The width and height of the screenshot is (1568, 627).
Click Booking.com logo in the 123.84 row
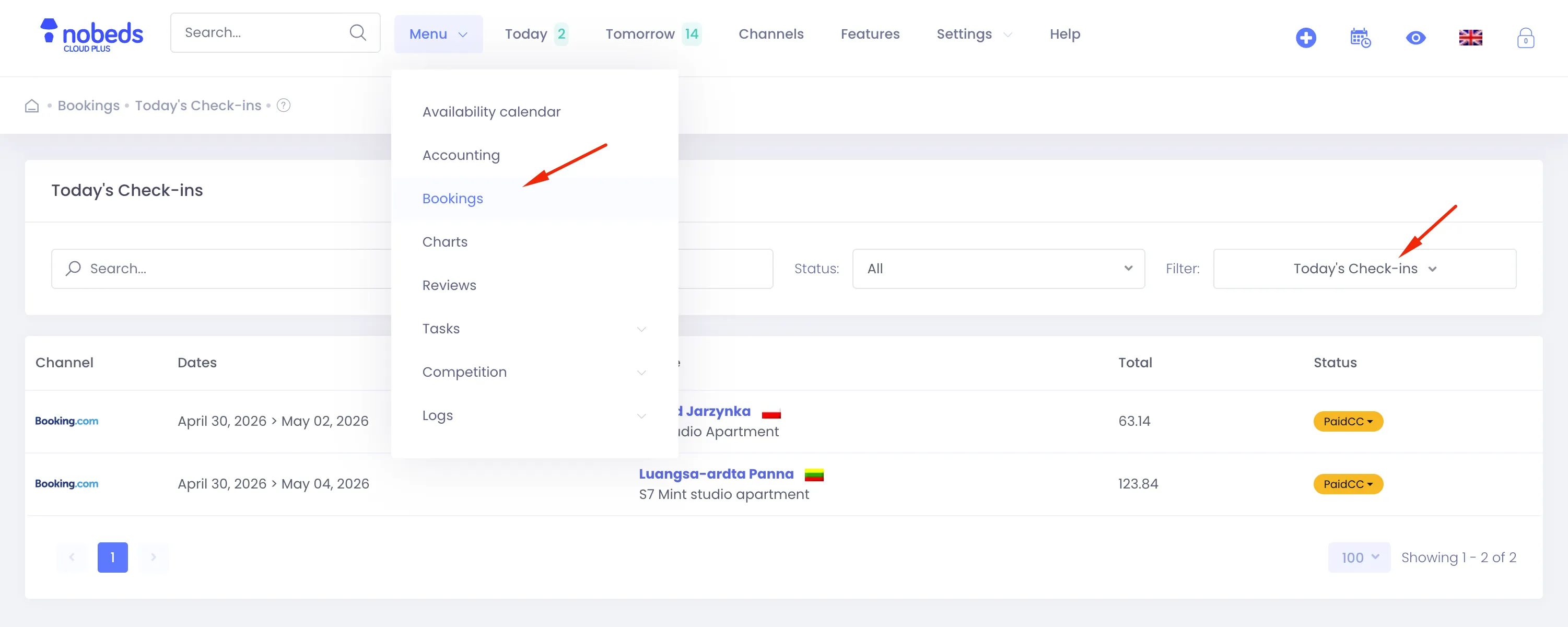tap(66, 484)
